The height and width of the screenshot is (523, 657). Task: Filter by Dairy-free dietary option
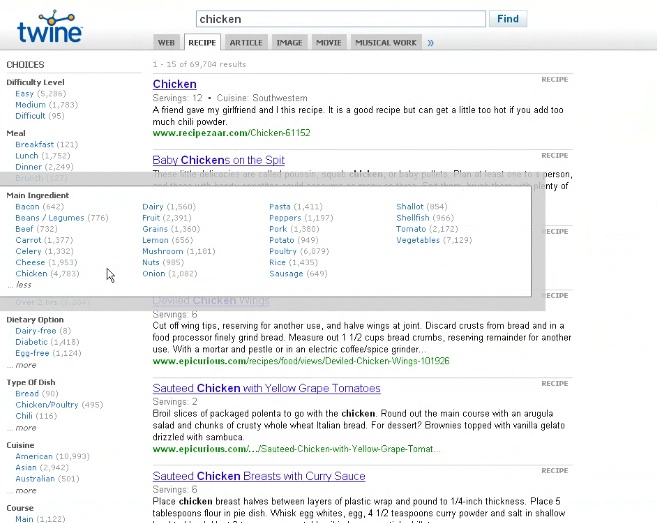[36, 331]
